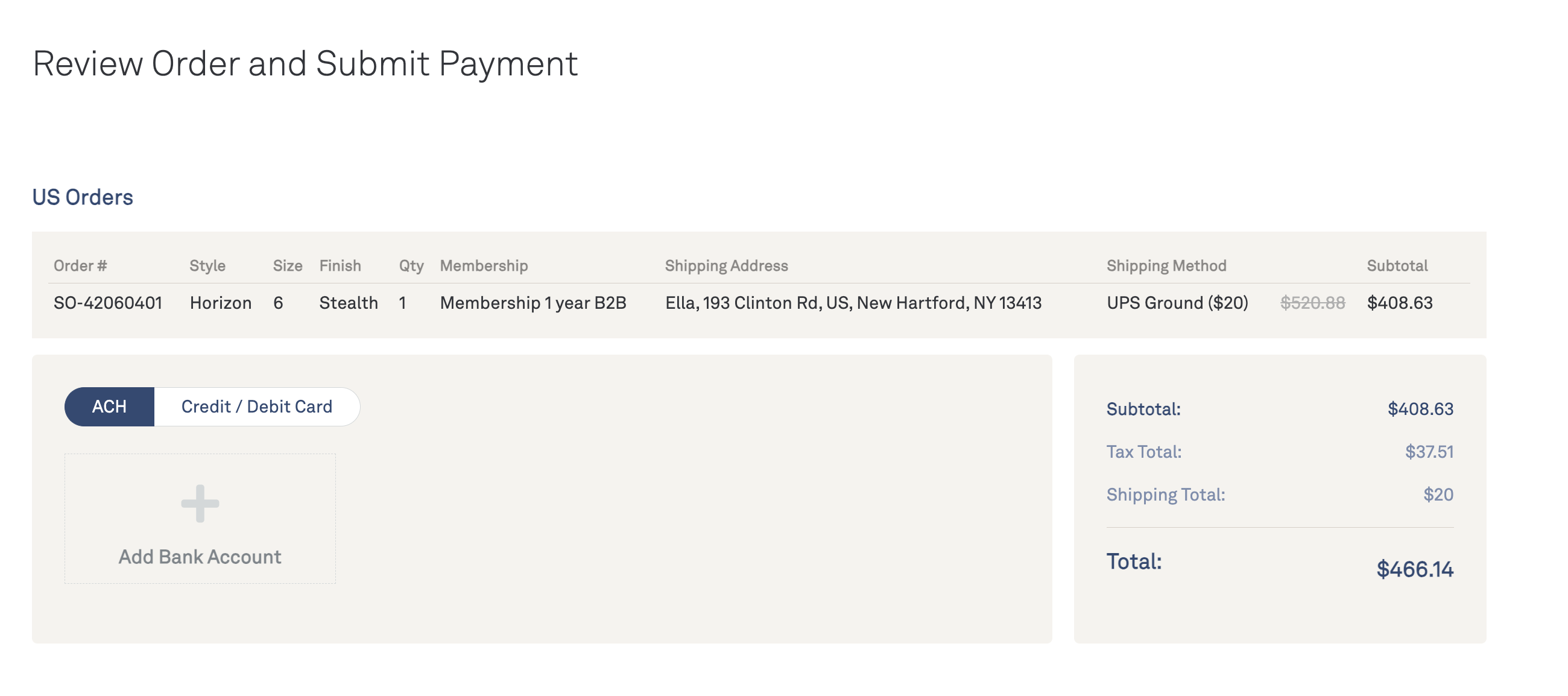The height and width of the screenshot is (696, 1568).
Task: Click the Shipping Address column header
Action: click(x=726, y=265)
